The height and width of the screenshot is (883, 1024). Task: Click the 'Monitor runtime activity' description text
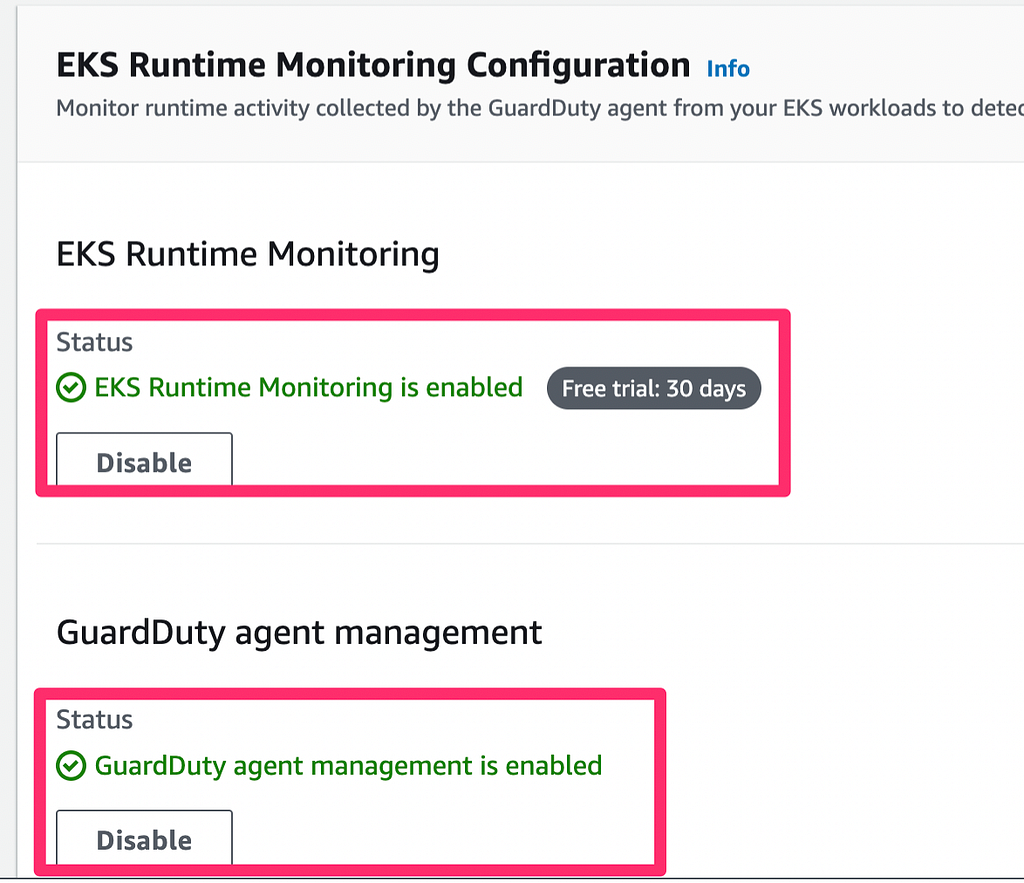point(539,108)
